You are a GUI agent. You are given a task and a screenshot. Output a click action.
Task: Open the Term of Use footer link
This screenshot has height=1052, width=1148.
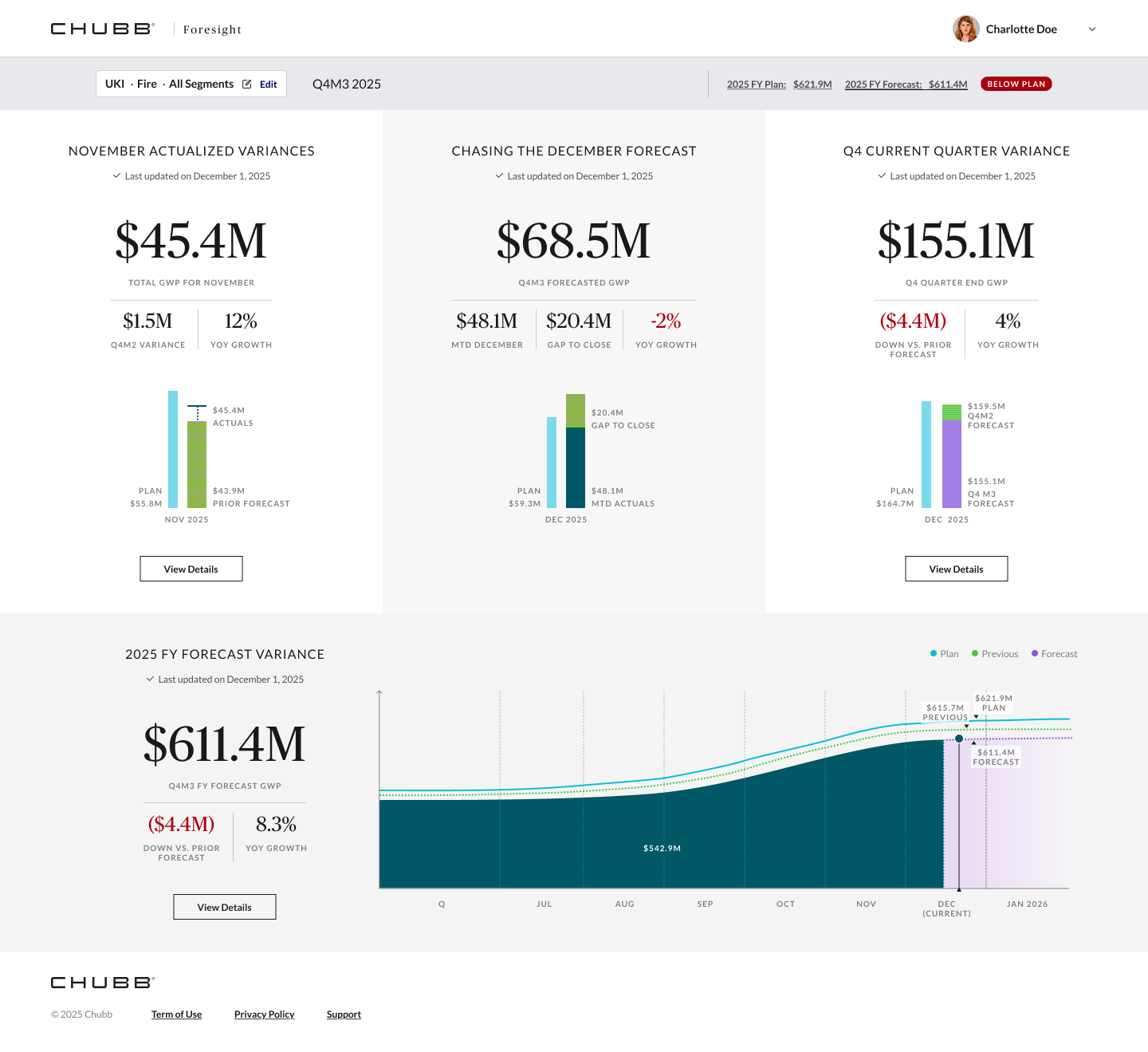pyautogui.click(x=177, y=1015)
